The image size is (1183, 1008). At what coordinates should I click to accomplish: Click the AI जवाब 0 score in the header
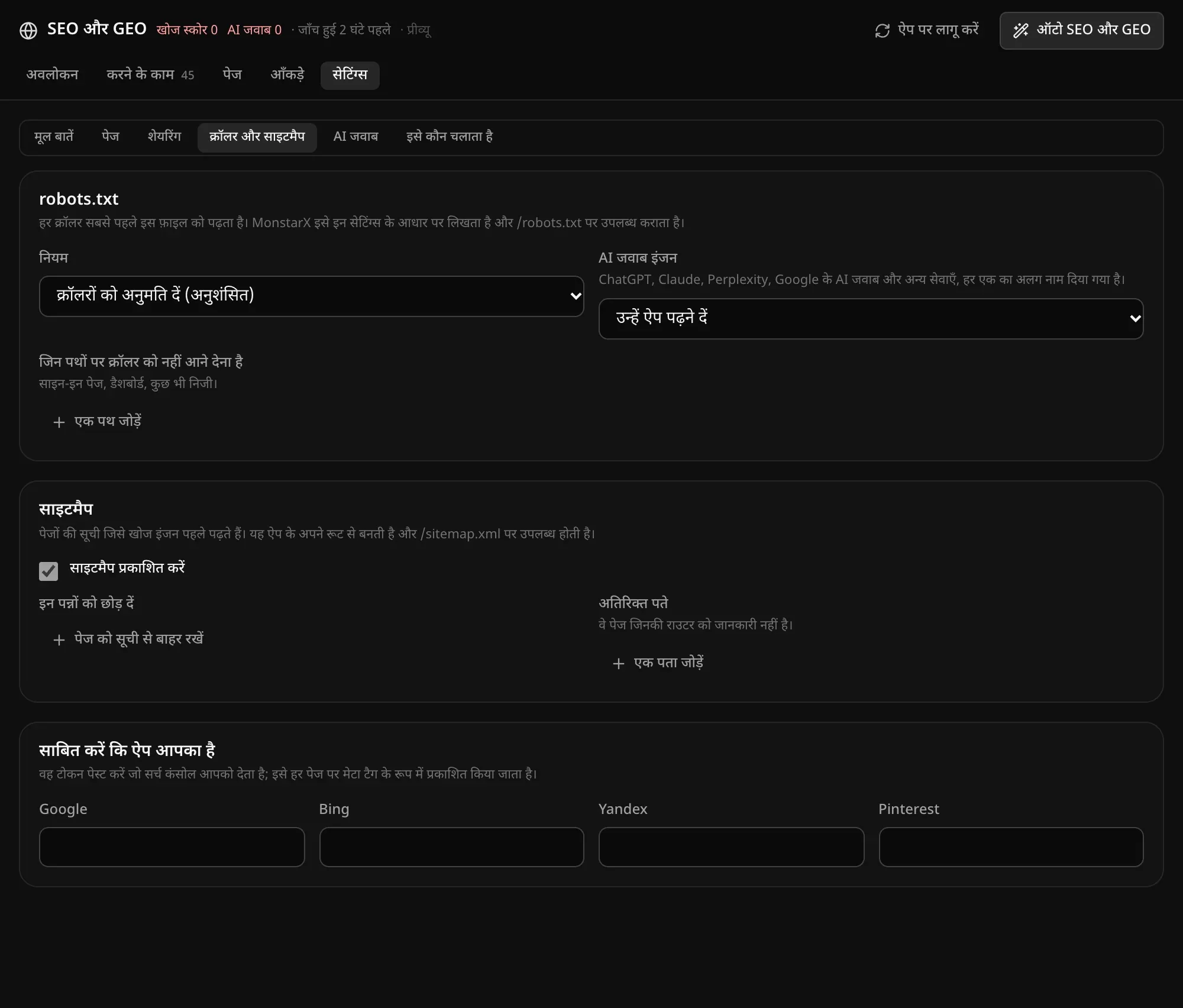tap(254, 30)
